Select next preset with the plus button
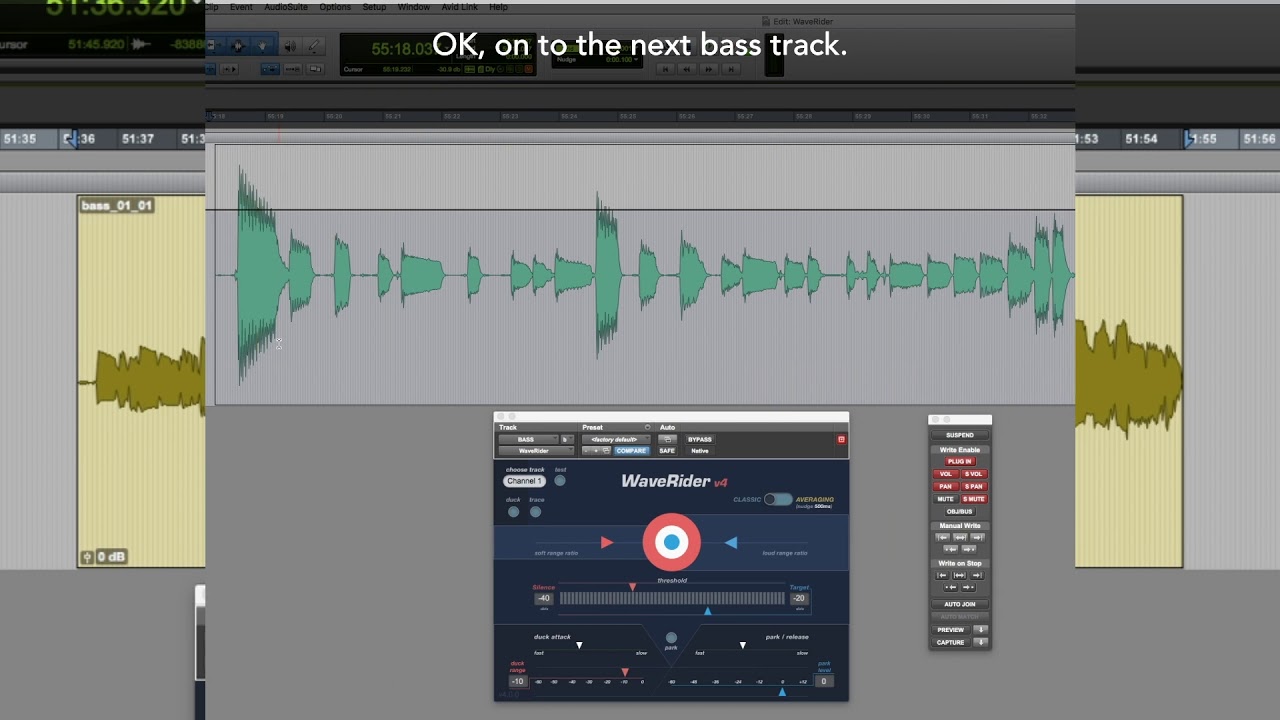This screenshot has width=1280, height=720. click(596, 451)
